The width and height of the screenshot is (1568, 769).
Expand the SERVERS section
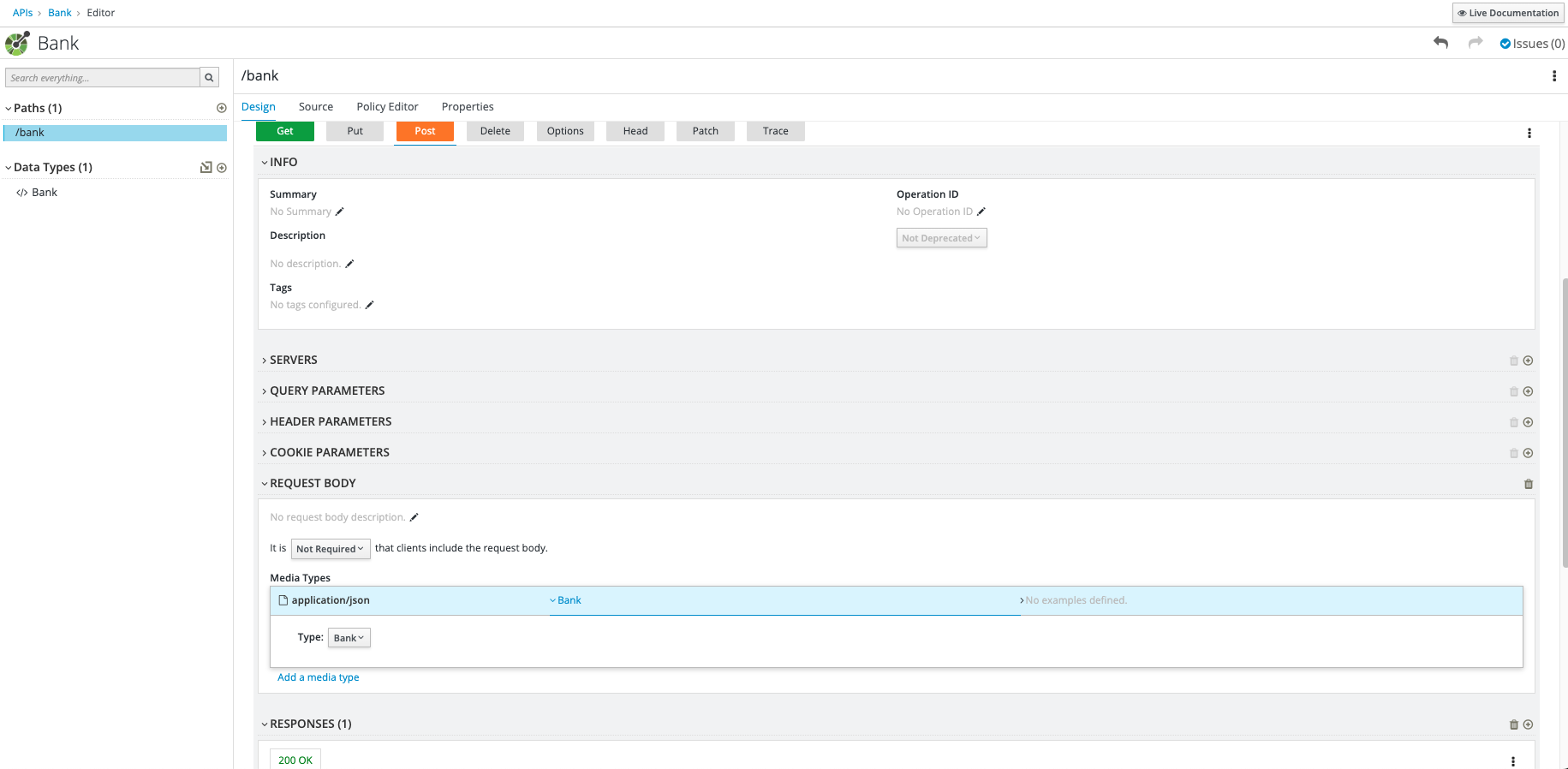(265, 361)
